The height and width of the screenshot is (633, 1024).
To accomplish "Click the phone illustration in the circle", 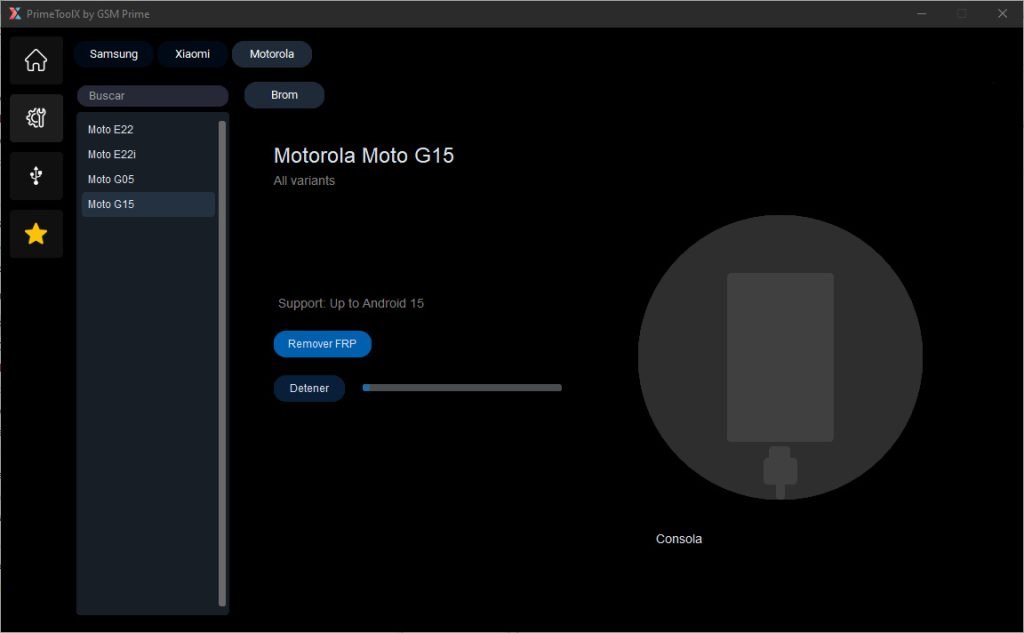I will click(x=780, y=357).
